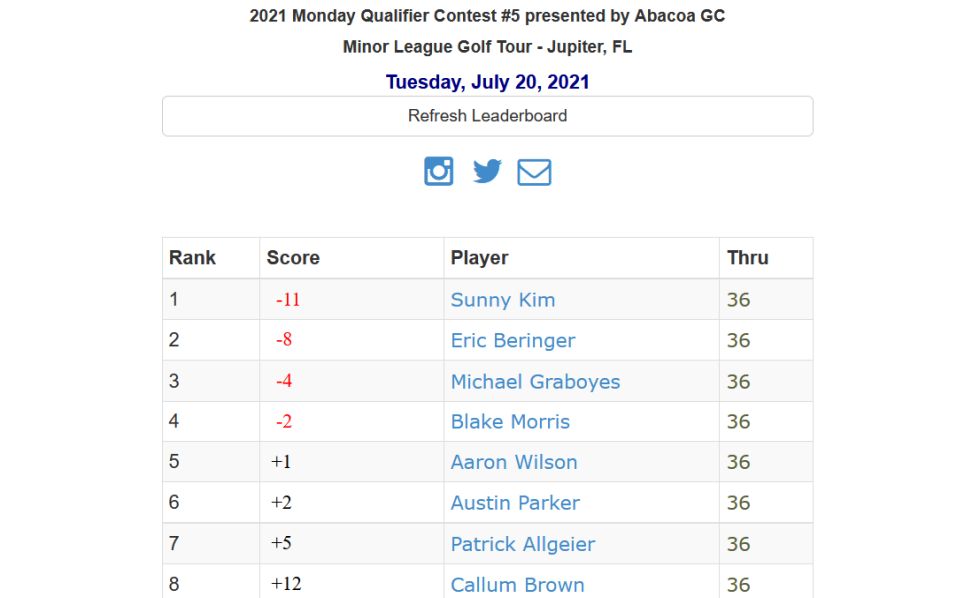This screenshot has height=598, width=980.
Task: Open Sunny Kim's player page
Action: click(x=502, y=300)
